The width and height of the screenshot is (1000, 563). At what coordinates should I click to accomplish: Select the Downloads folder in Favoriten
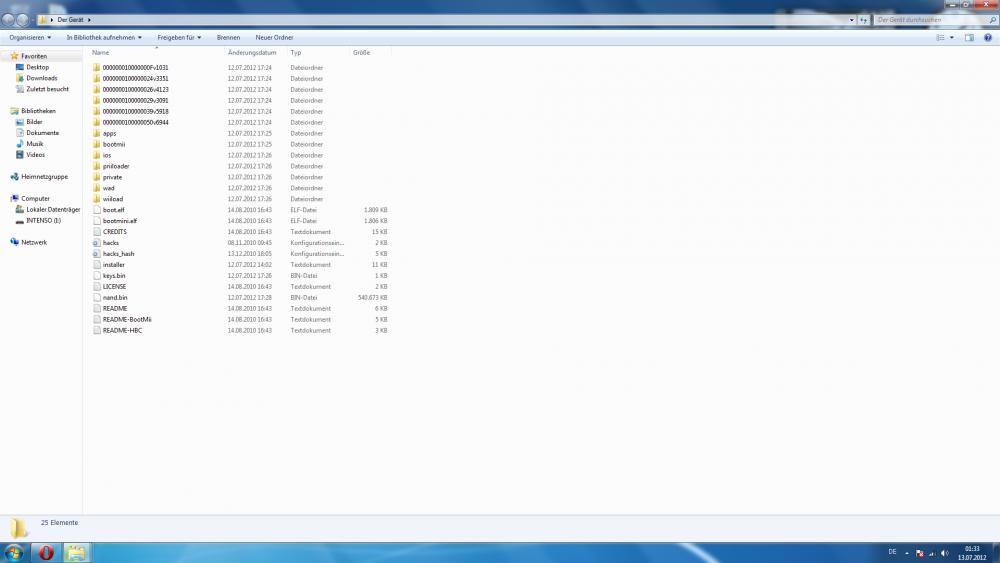pos(41,78)
